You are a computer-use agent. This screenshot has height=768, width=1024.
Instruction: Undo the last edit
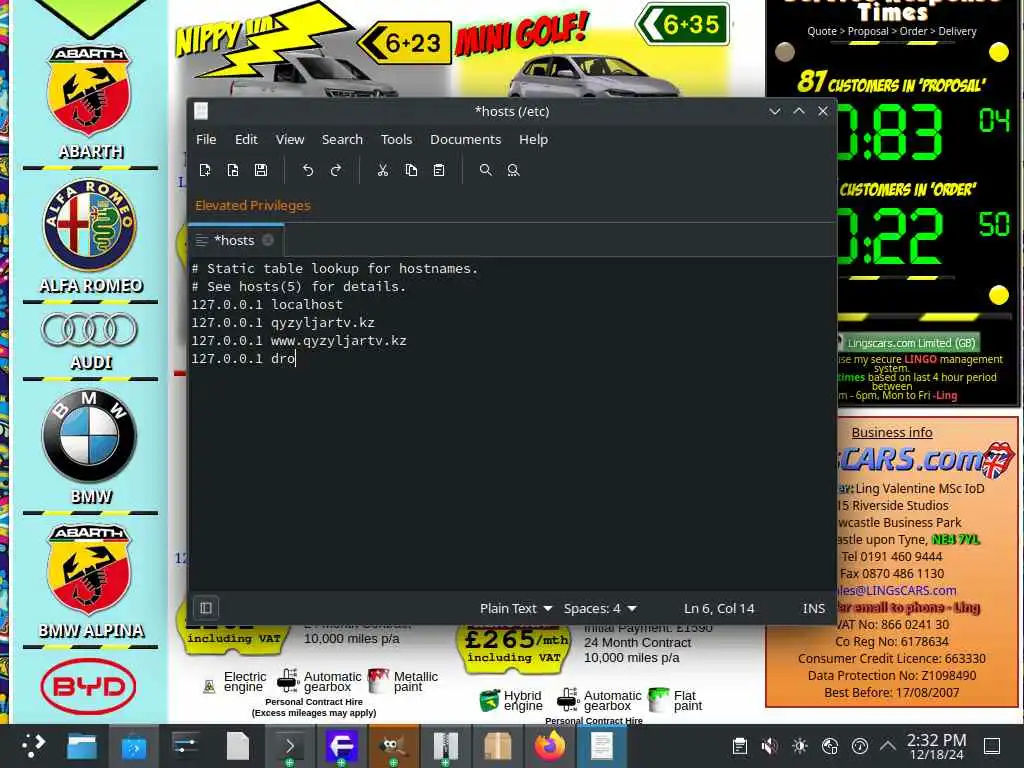coord(308,170)
